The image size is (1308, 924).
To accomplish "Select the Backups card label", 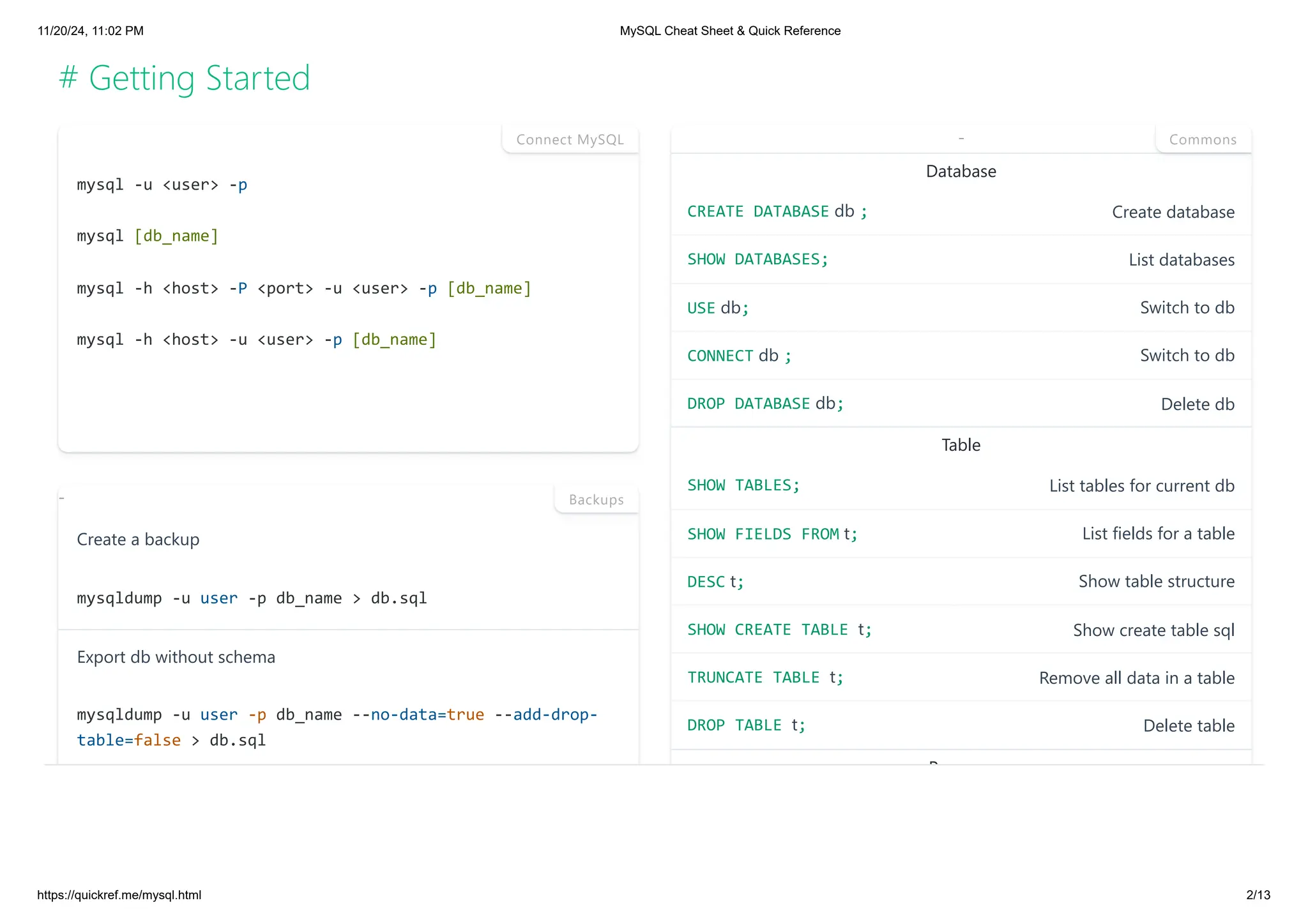I will [596, 500].
